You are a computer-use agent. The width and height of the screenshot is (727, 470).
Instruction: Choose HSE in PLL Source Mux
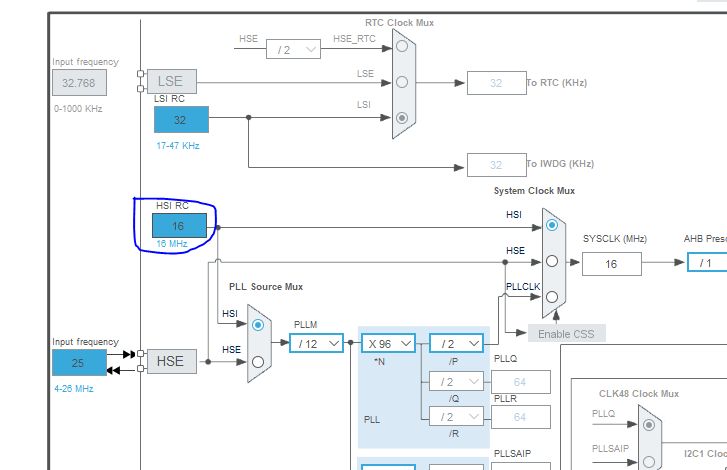click(259, 361)
